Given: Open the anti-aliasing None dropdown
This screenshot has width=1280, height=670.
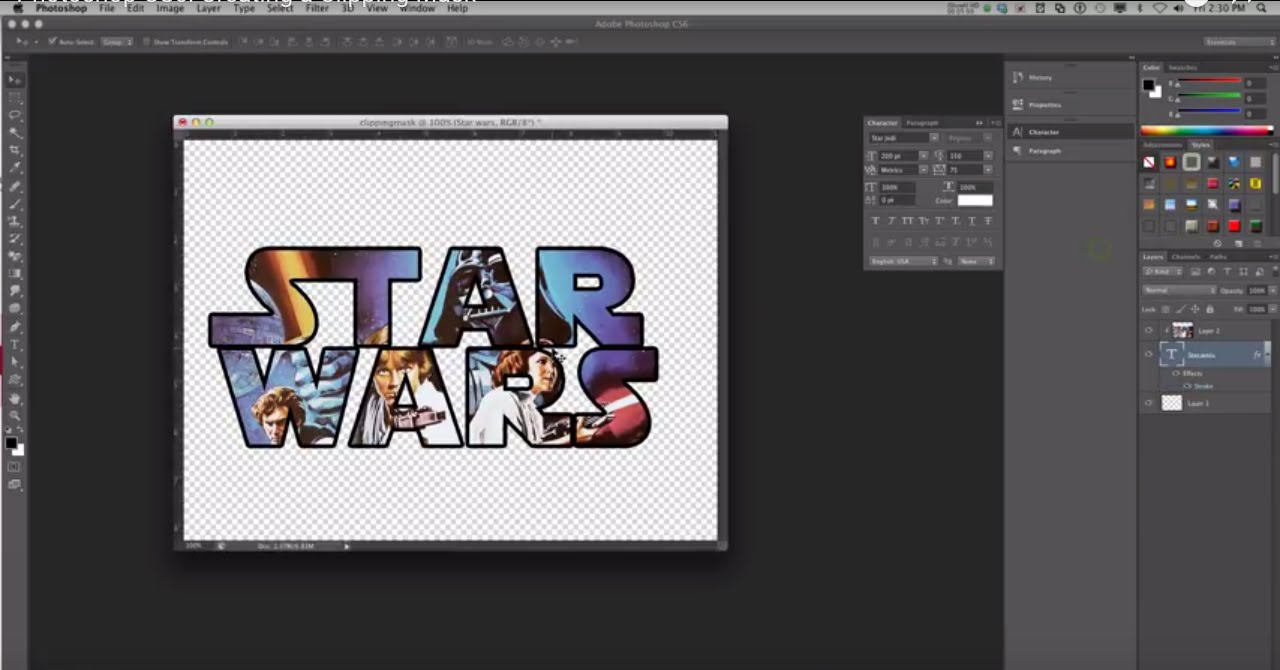Looking at the screenshot, I should (x=976, y=261).
